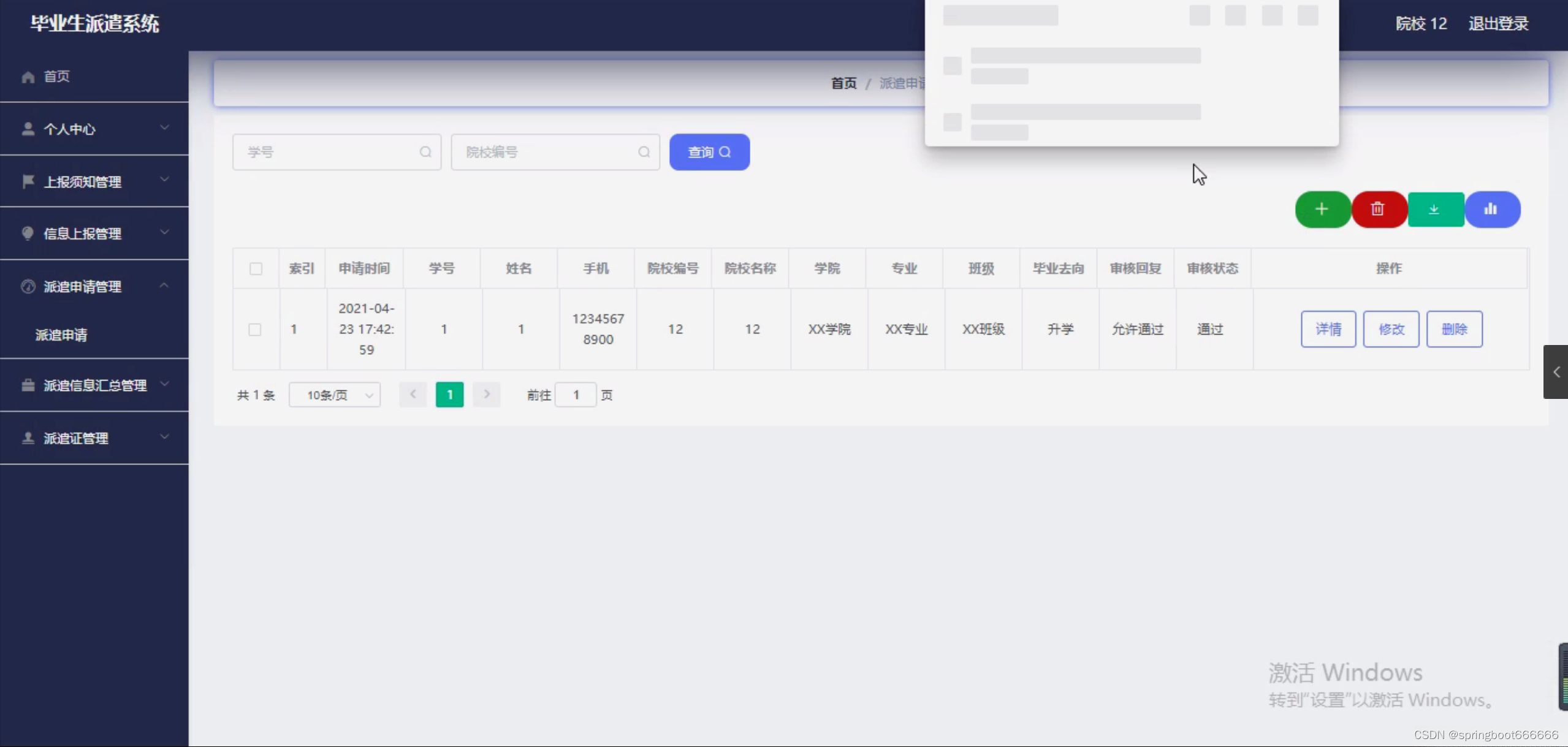Click the 2021-04-23 17:42:59 cell
1568x747 pixels.
366,329
